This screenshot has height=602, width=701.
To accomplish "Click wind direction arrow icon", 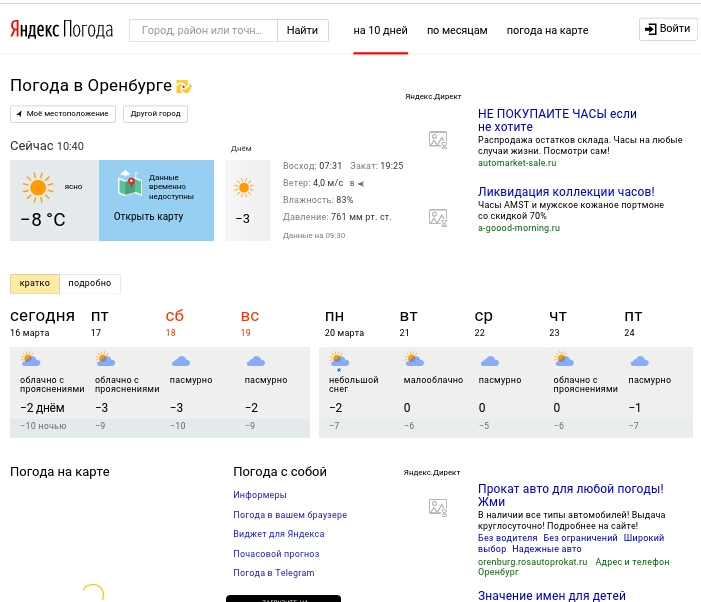I will [361, 183].
